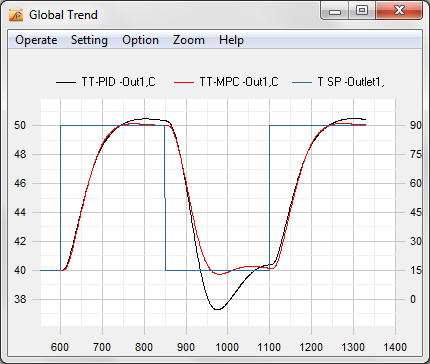Click the black TT-PID legend line swatch
This screenshot has height=364, width=430.
[x=66, y=82]
